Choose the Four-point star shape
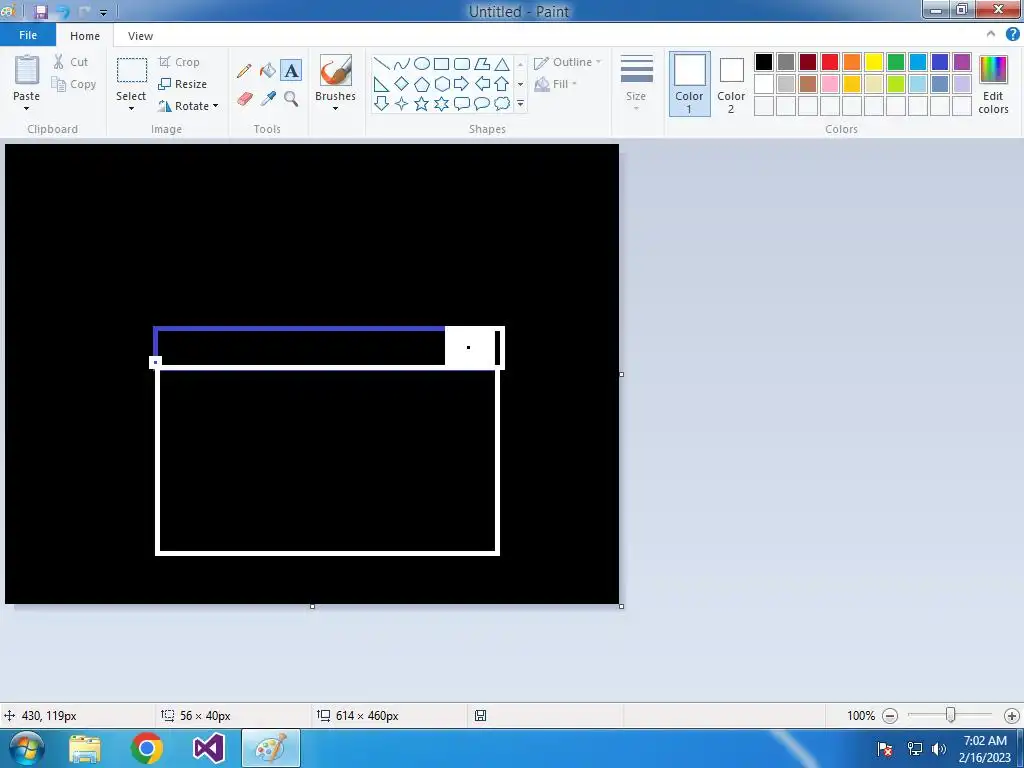 [x=402, y=103]
